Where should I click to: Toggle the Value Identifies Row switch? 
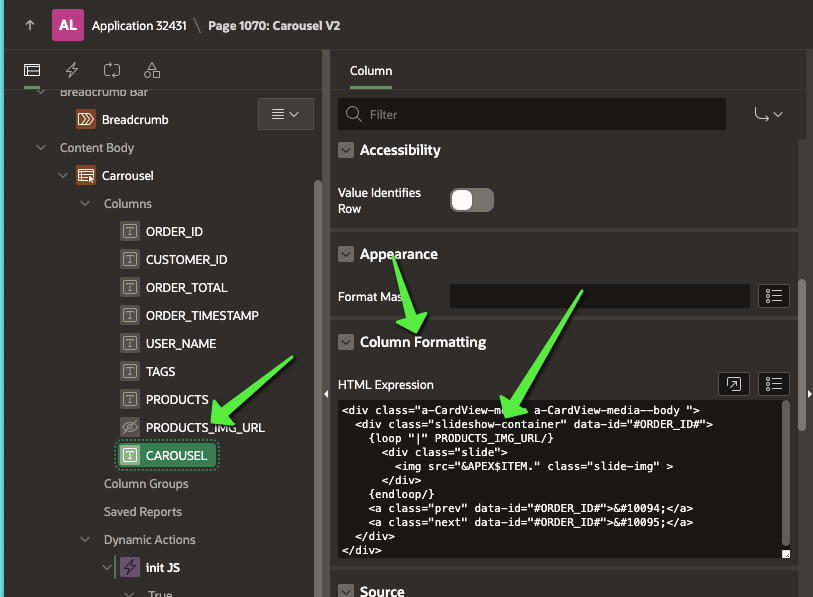point(472,200)
